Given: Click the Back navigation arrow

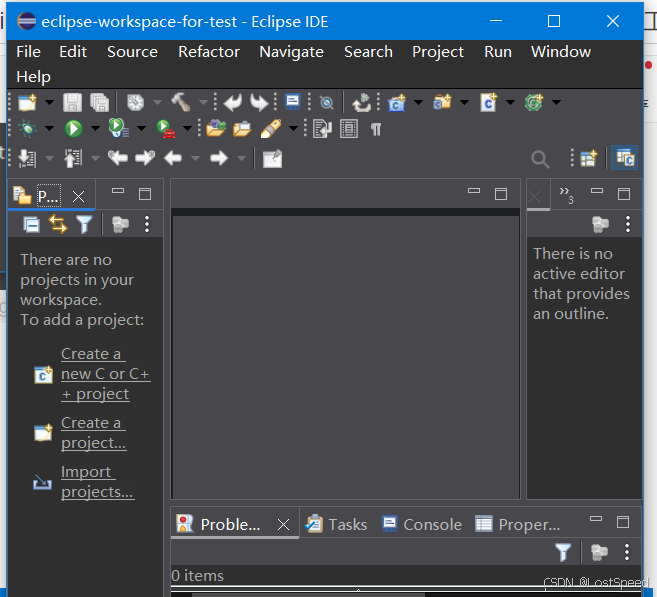Looking at the screenshot, I should tap(173, 158).
